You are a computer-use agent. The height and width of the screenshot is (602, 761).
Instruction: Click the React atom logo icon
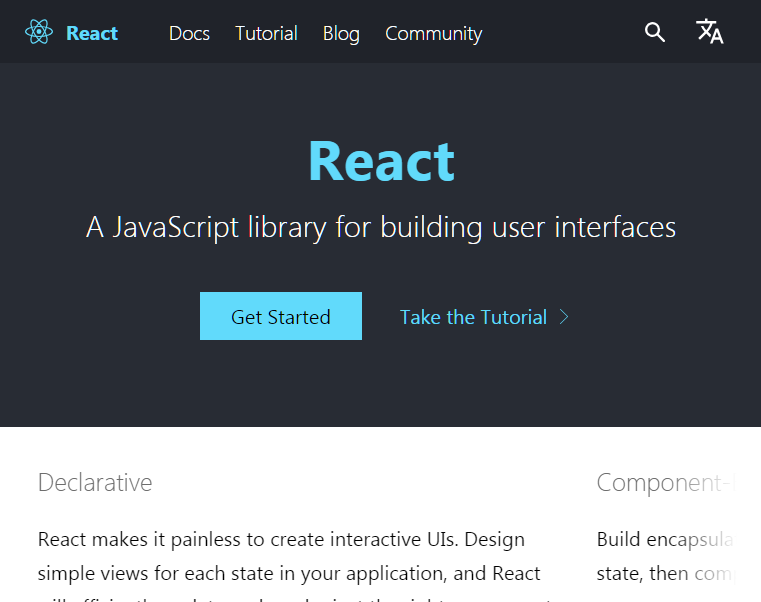[x=39, y=32]
